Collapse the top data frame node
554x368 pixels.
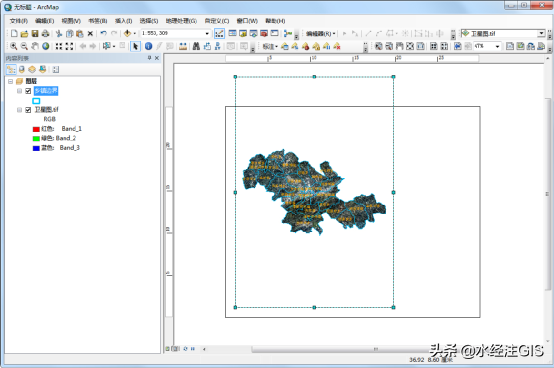pyautogui.click(x=11, y=82)
